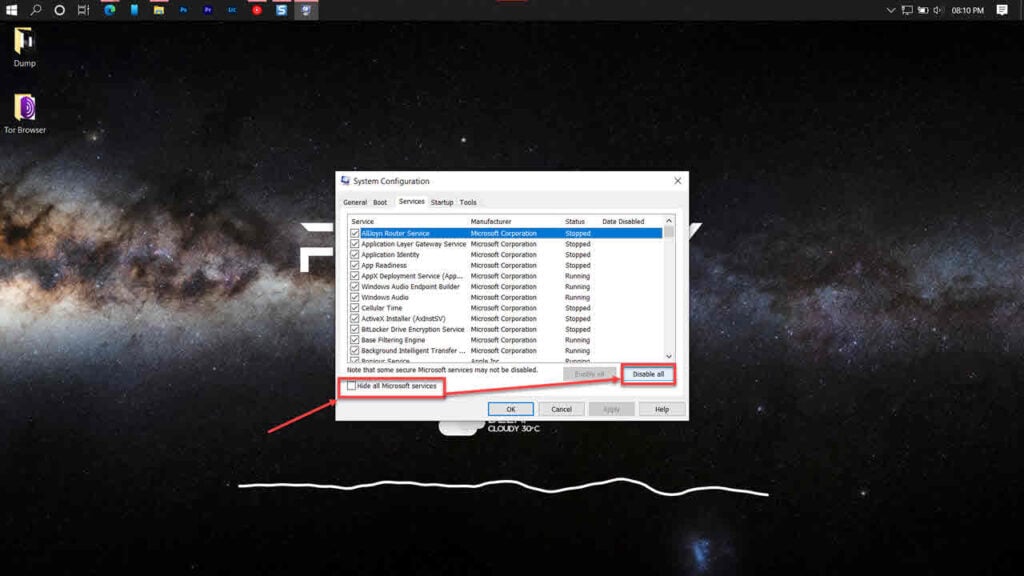Launch Microsoft Edge from the taskbar

pos(110,10)
